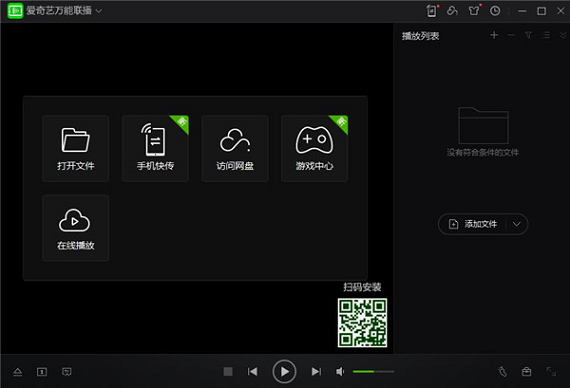The width and height of the screenshot is (570, 388).
Task: Expand the 爱奇艺万能联播 title menu arrow
Action: [99, 11]
